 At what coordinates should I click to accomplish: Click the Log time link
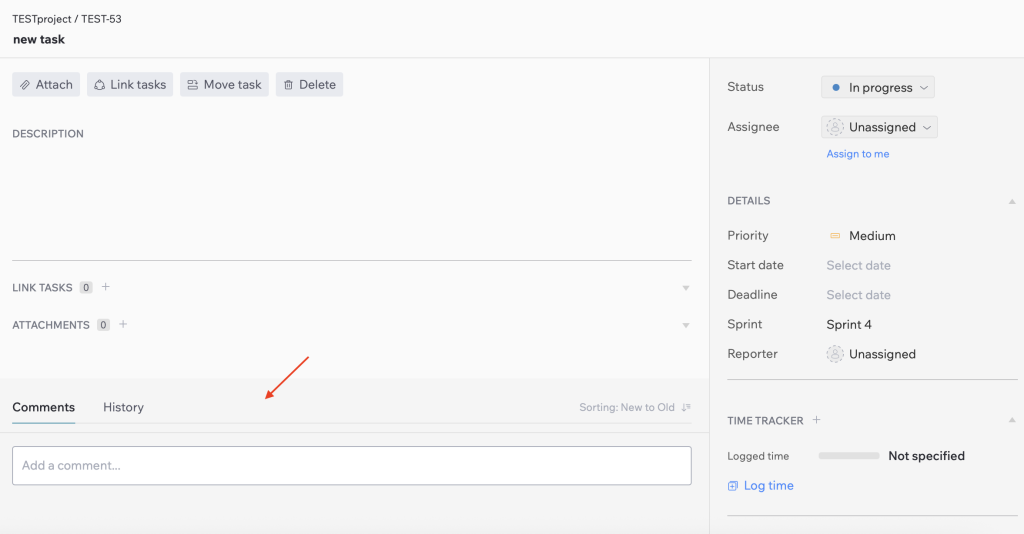tap(760, 486)
